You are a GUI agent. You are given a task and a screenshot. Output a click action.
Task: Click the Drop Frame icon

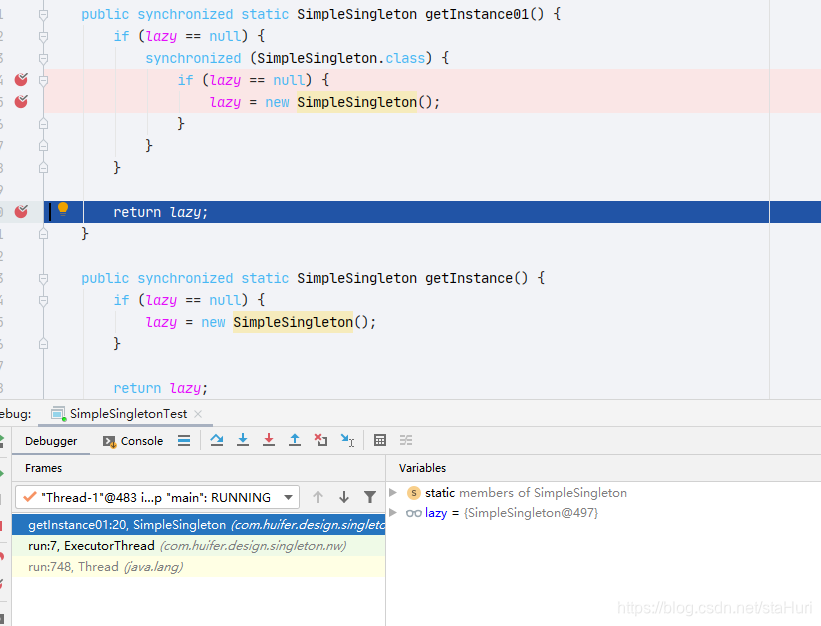pos(320,440)
